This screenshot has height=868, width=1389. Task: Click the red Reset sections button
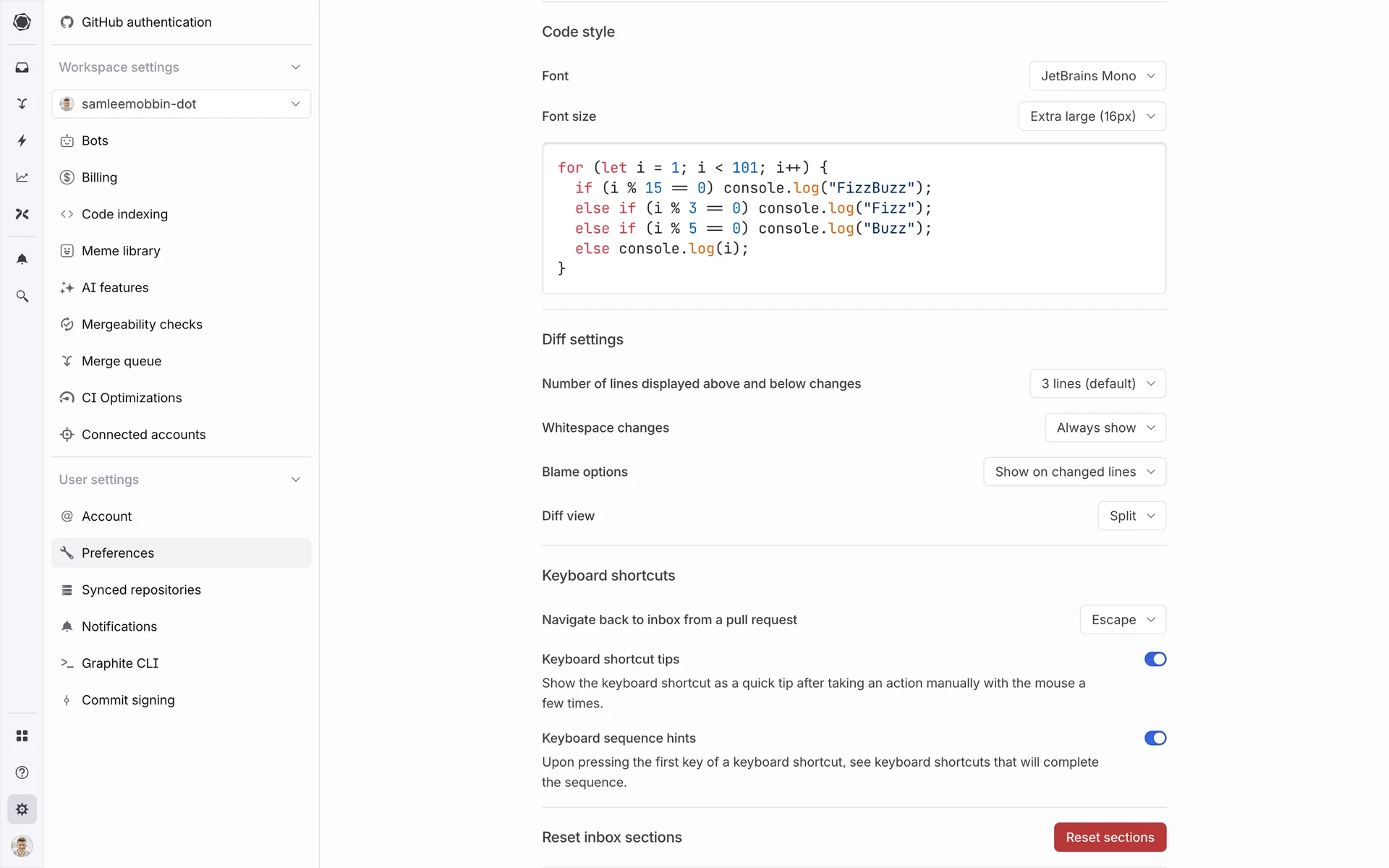point(1109,837)
